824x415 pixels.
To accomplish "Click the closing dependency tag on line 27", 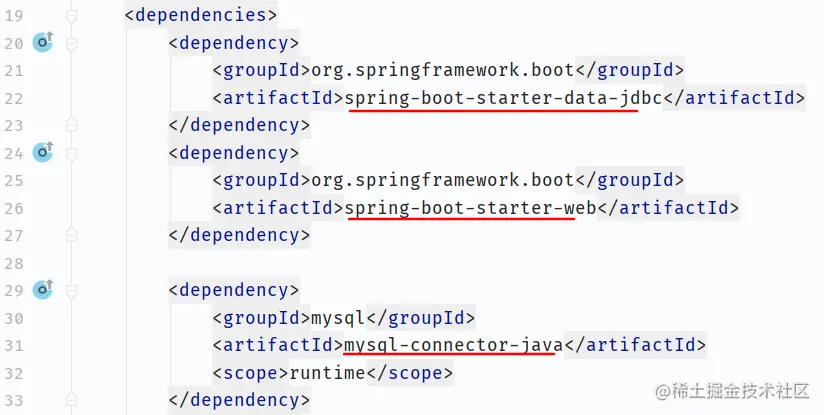I will click(x=239, y=235).
